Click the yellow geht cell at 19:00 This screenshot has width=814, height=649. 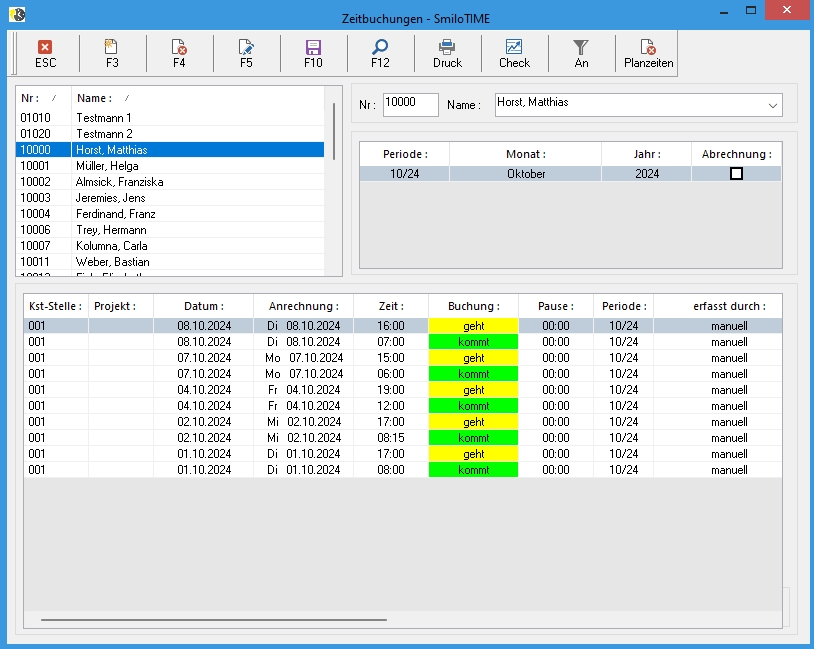[473, 390]
